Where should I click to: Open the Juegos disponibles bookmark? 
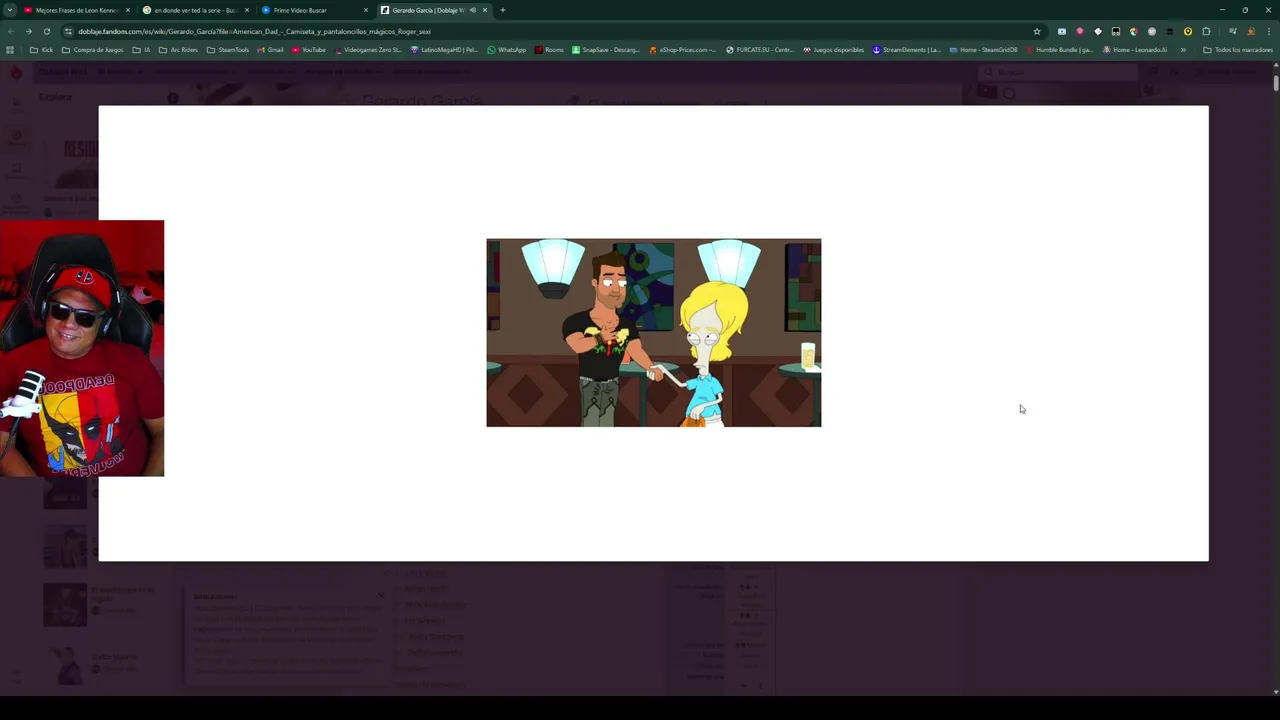[833, 50]
